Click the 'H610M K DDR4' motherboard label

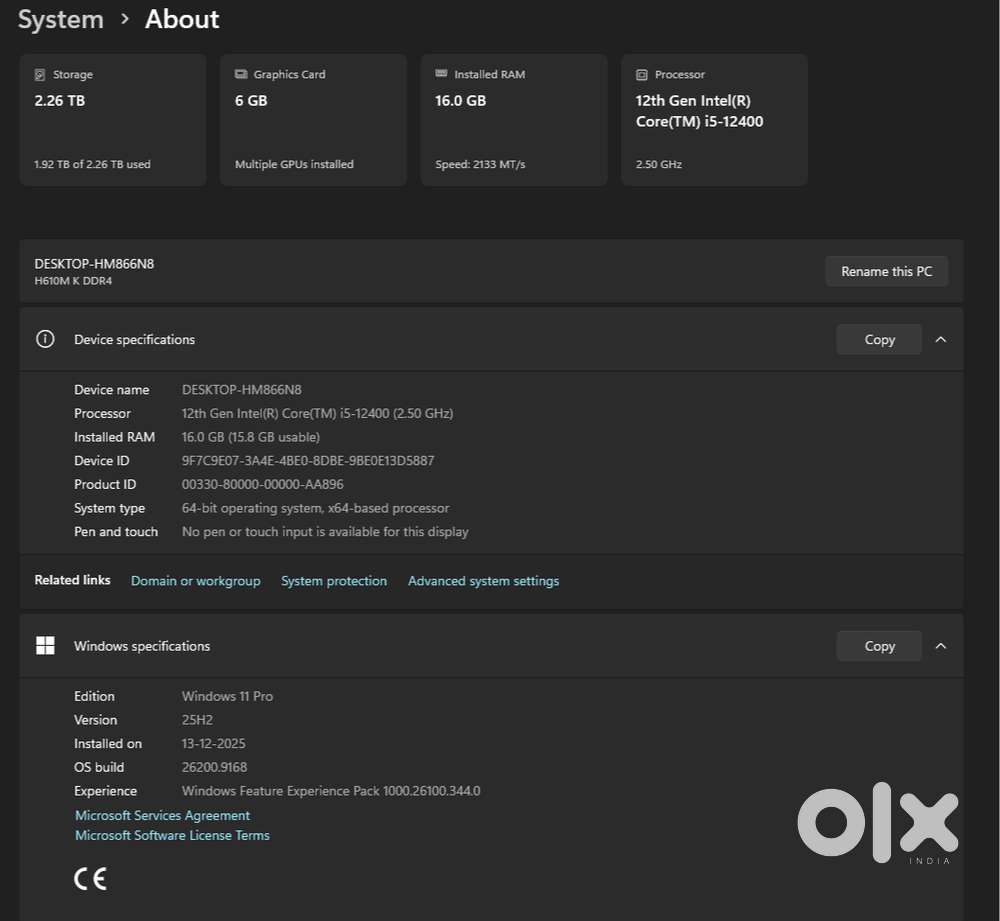point(73,281)
